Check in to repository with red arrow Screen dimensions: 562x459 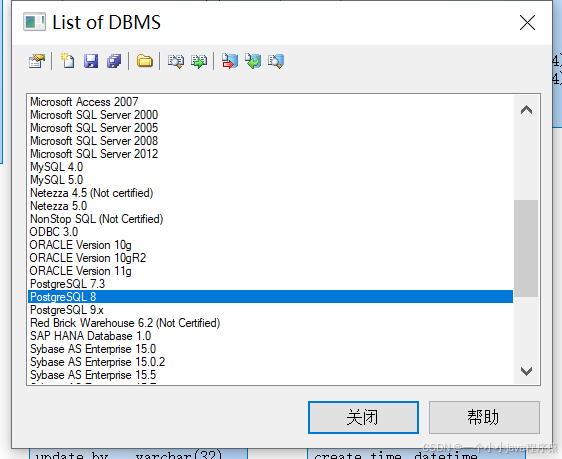click(x=229, y=61)
